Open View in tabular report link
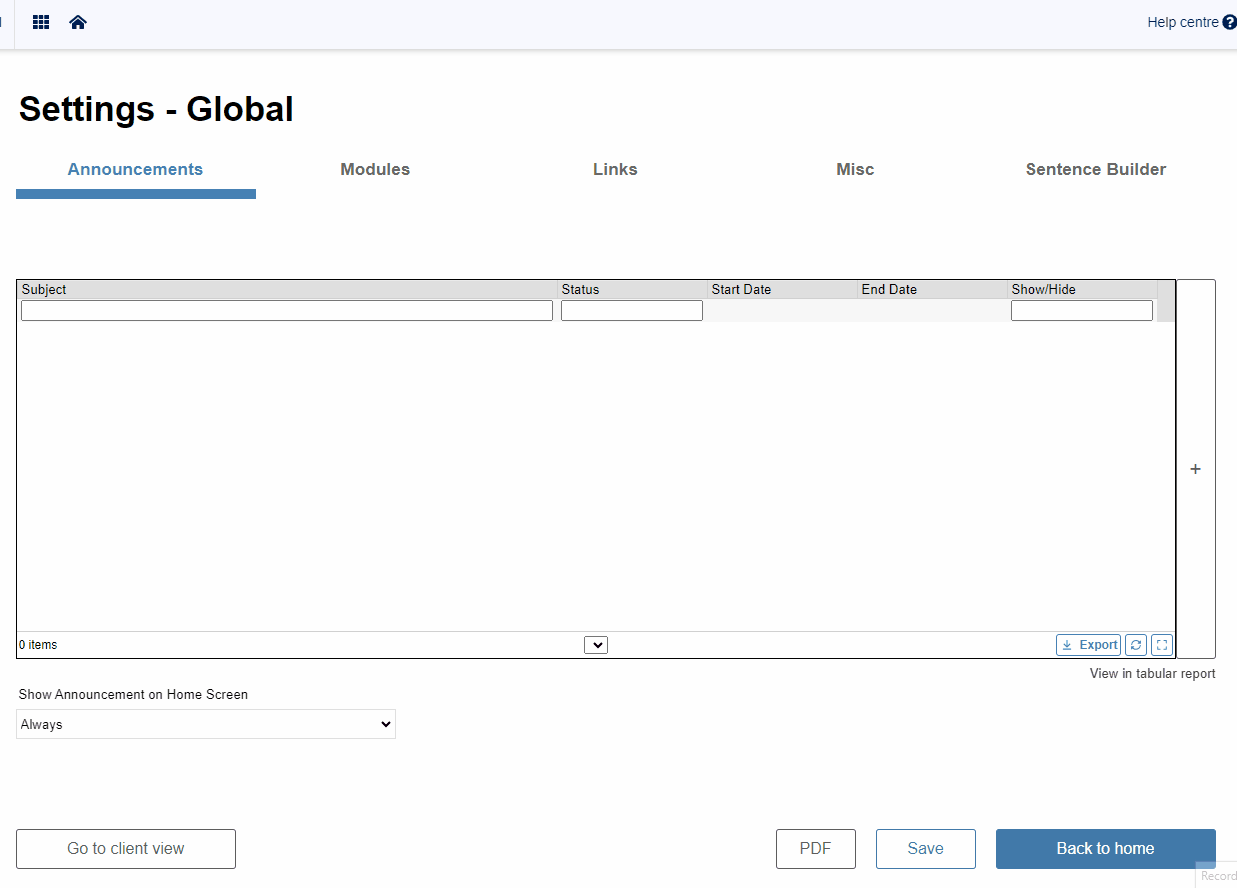The width and height of the screenshot is (1237, 888). pyautogui.click(x=1153, y=673)
